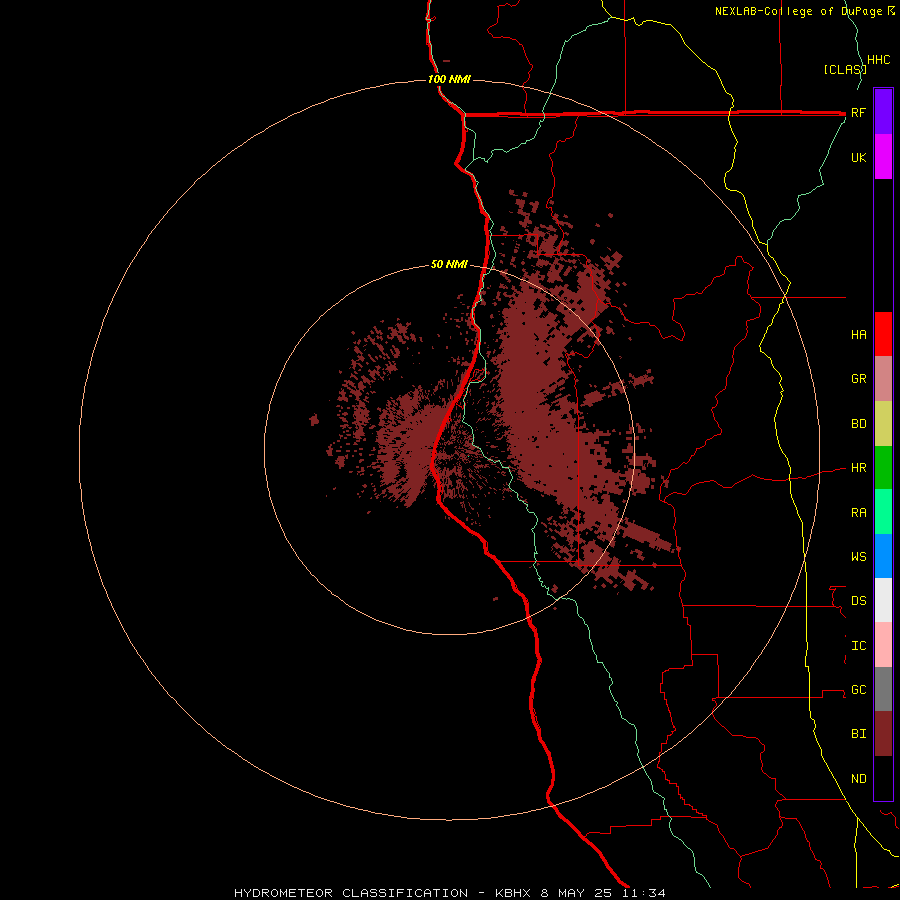Click the HHC product code label
Screen dimensions: 900x900
click(879, 60)
